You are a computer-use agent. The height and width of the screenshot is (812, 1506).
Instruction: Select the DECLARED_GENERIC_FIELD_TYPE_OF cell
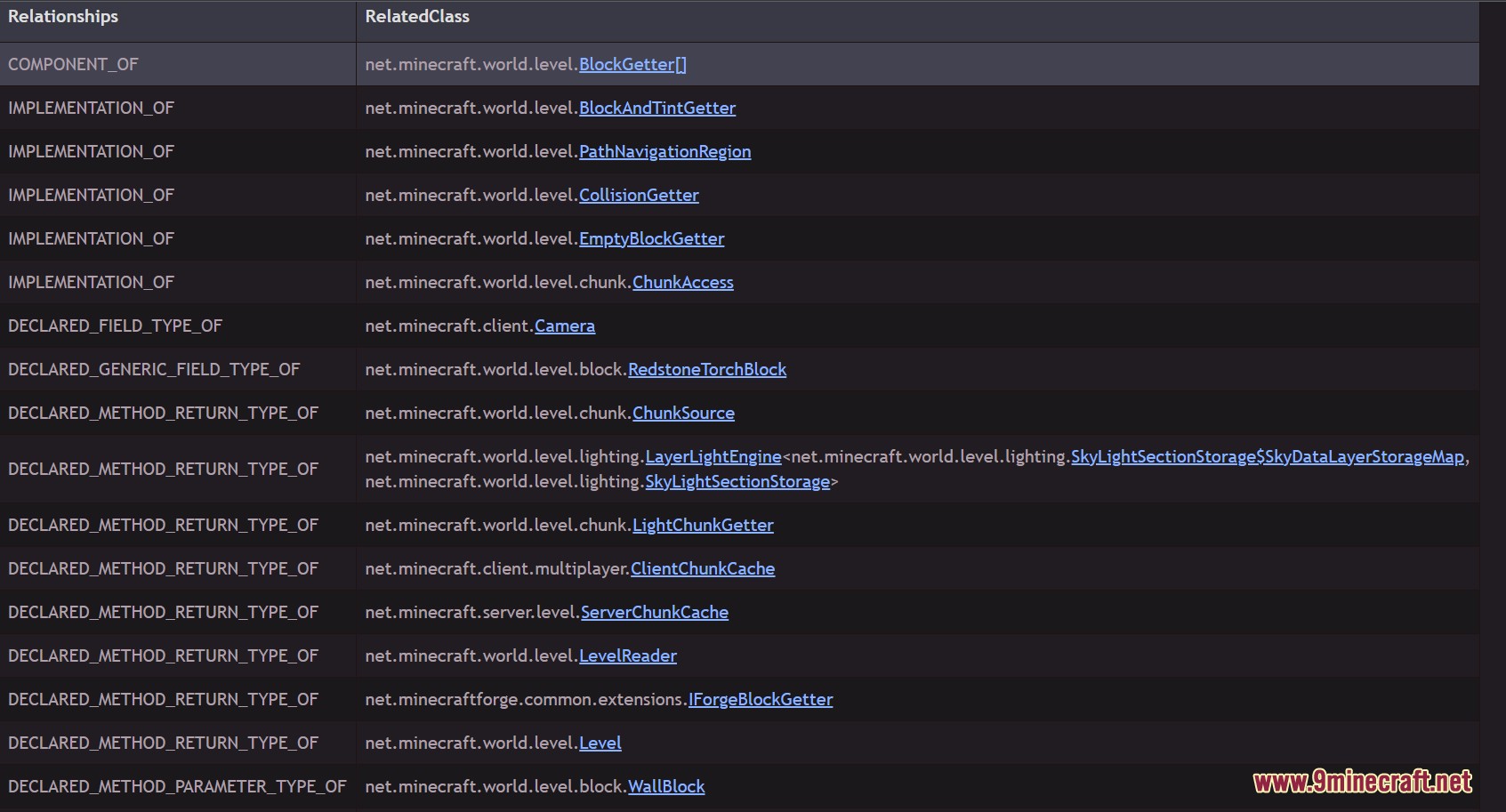pyautogui.click(x=178, y=369)
